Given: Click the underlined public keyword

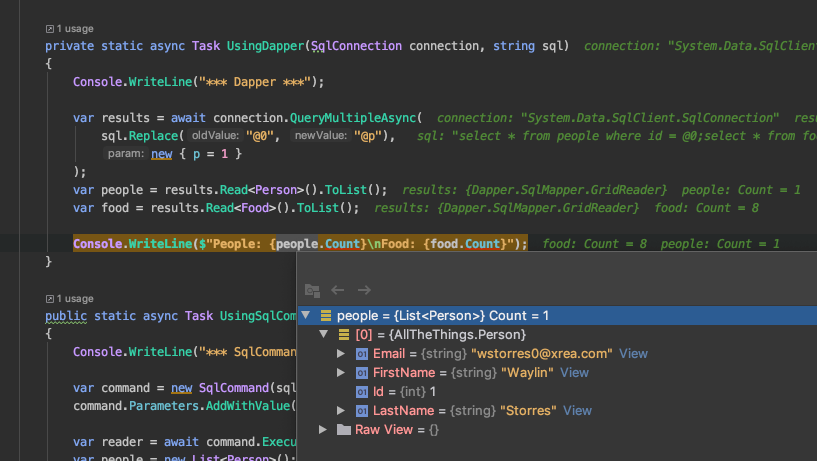Looking at the screenshot, I should point(66,316).
